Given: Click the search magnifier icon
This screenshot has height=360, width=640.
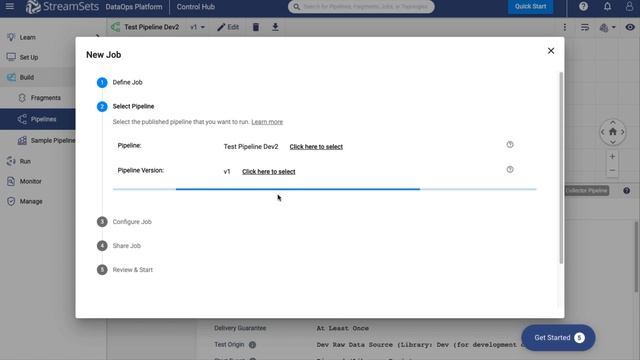Looking at the screenshot, I should click(x=297, y=7).
